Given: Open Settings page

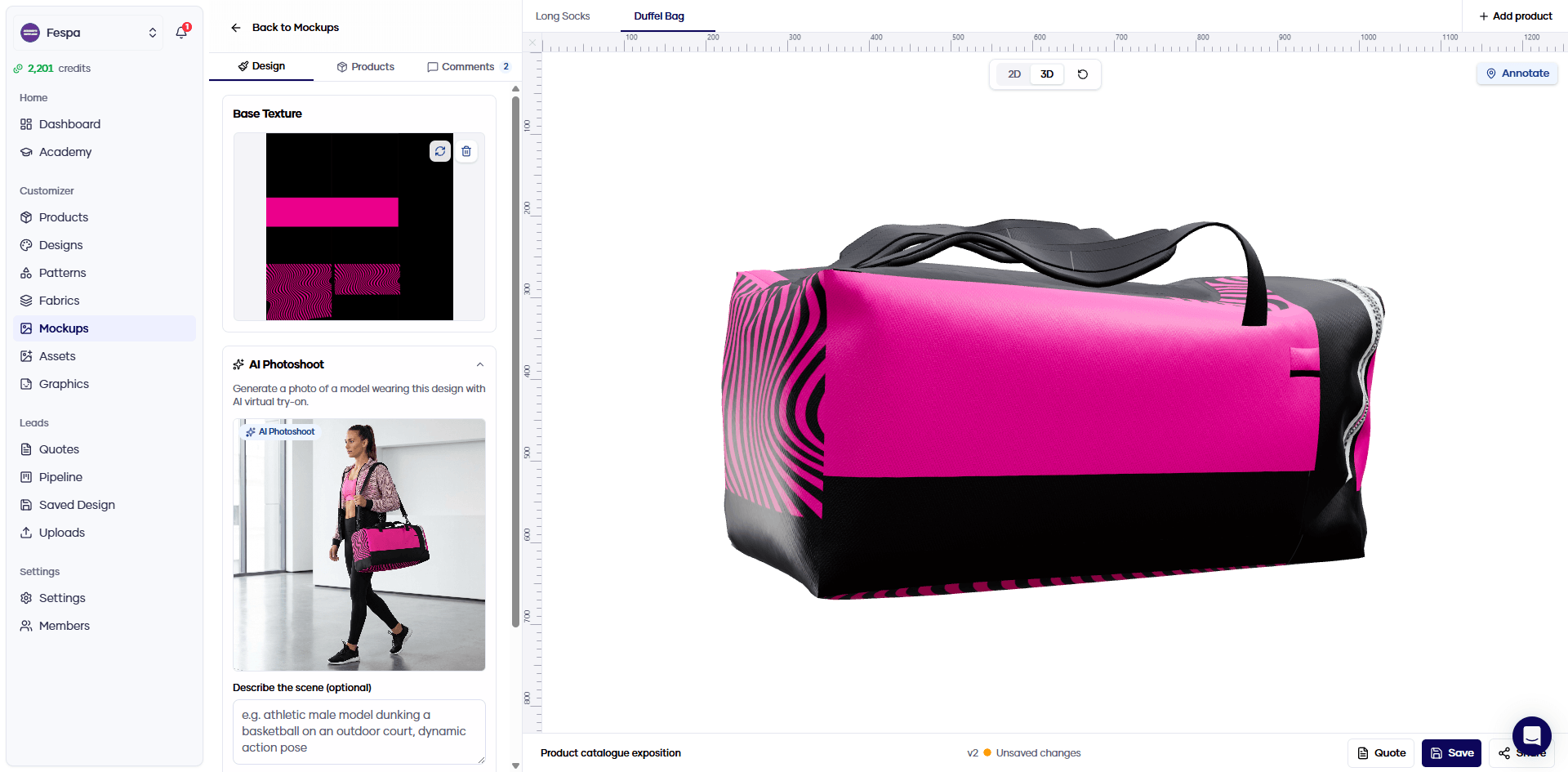Looking at the screenshot, I should click(105, 598).
